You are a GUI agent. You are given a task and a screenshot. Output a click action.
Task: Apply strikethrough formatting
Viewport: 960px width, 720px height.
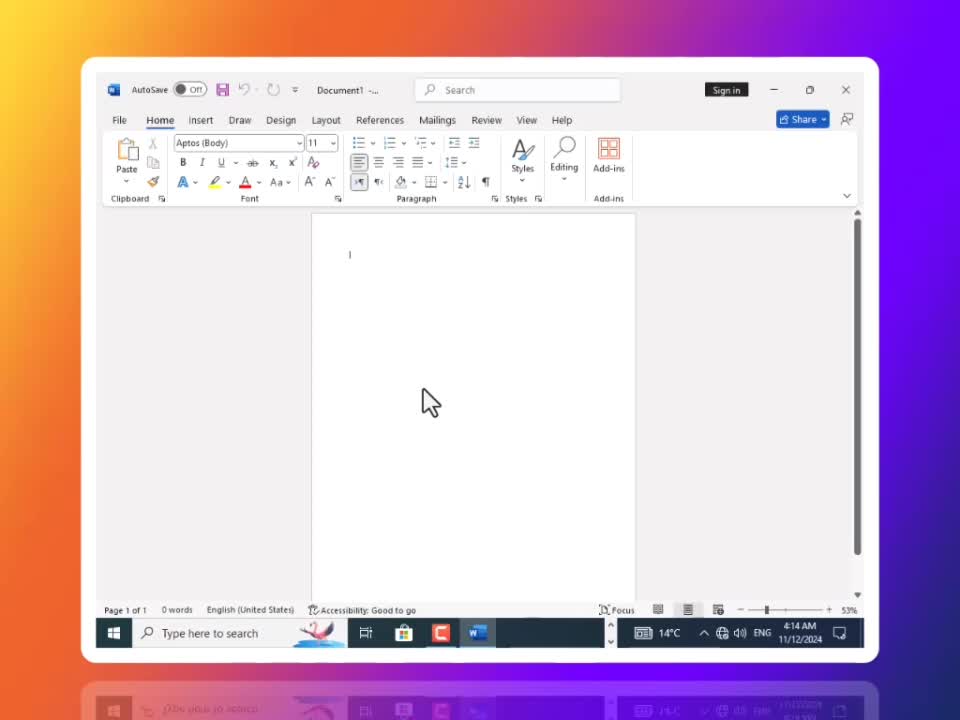click(253, 163)
